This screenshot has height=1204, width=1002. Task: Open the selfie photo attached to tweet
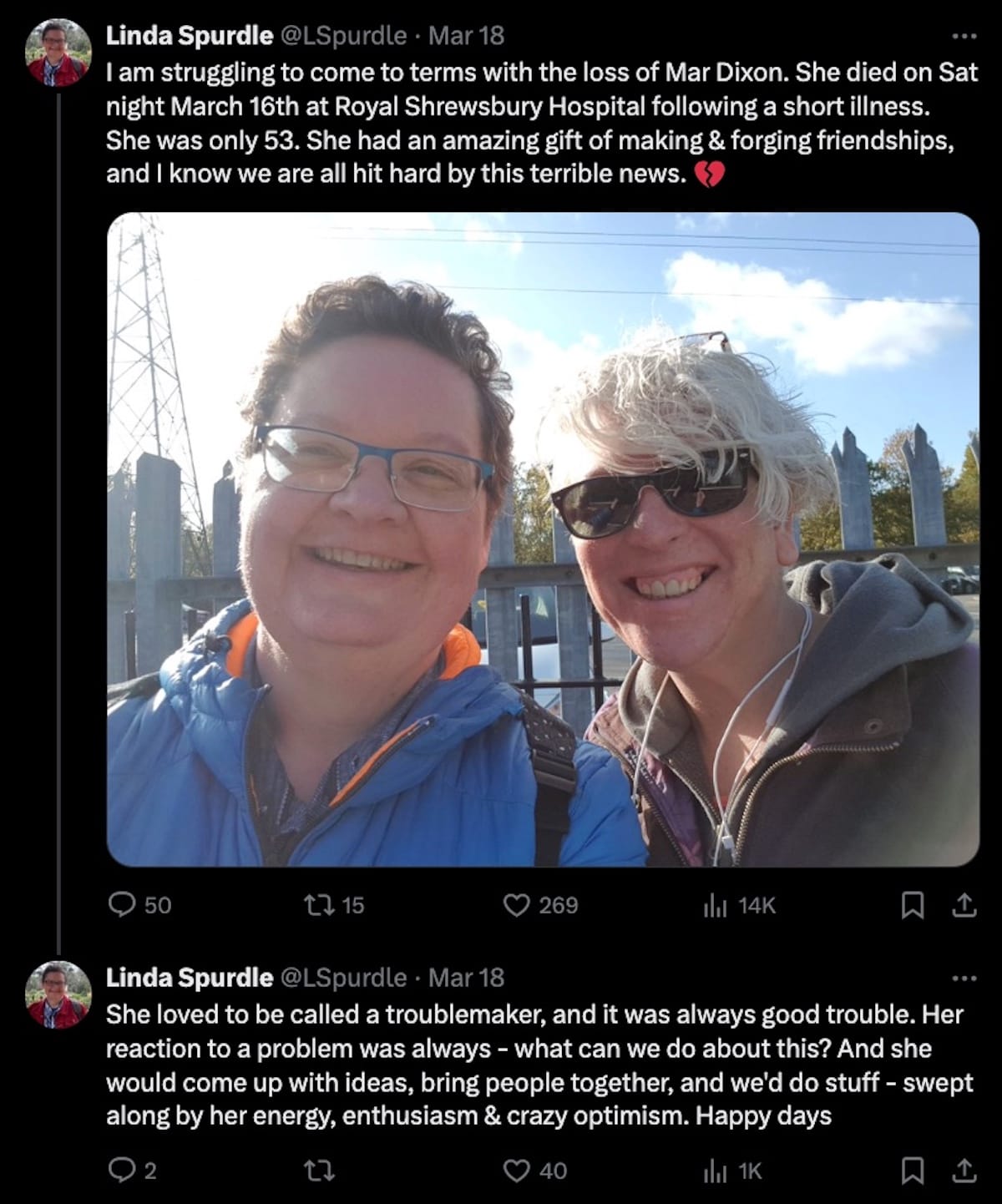[543, 539]
